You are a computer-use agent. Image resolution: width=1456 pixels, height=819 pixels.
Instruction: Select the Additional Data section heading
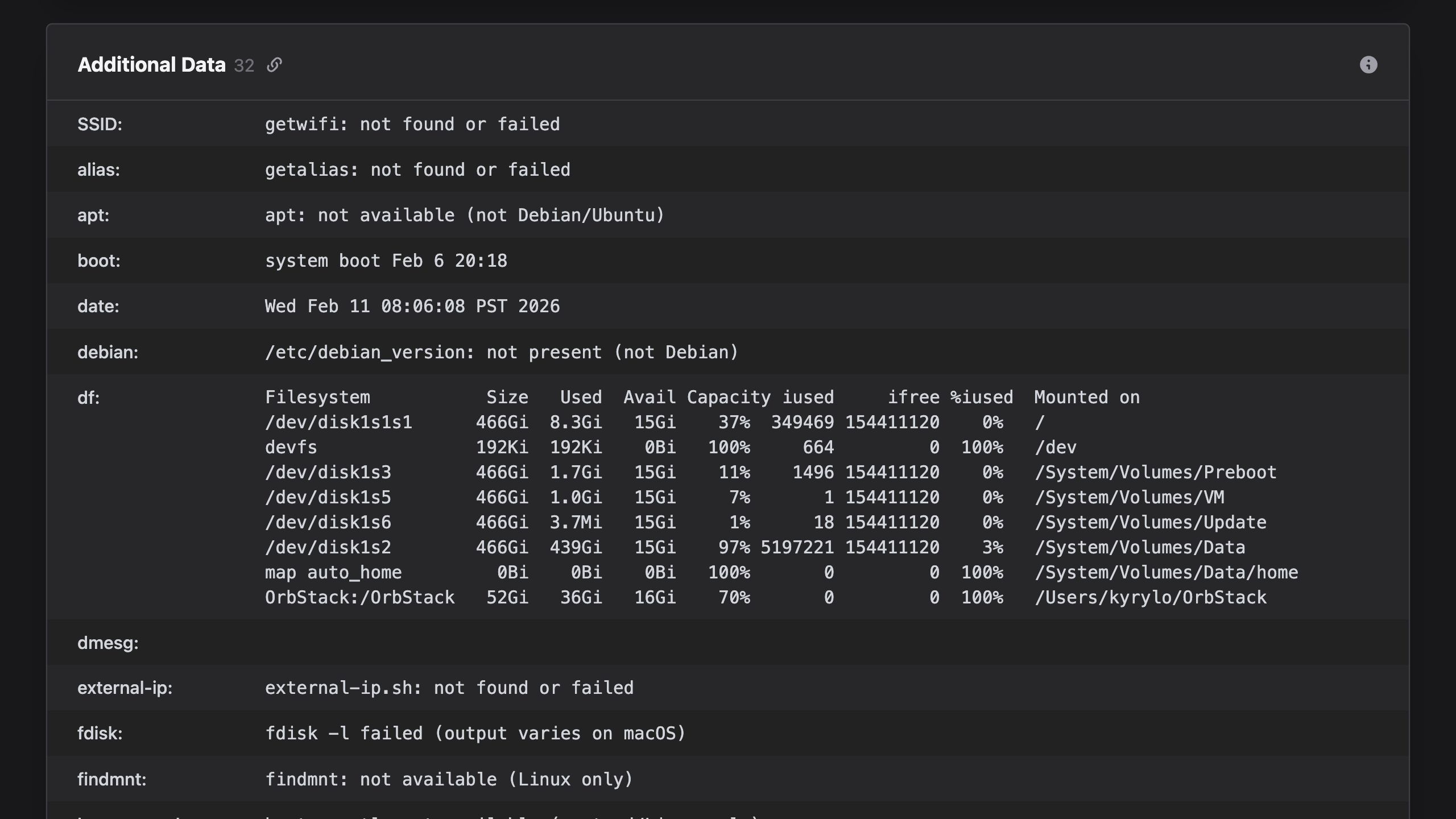coord(151,64)
